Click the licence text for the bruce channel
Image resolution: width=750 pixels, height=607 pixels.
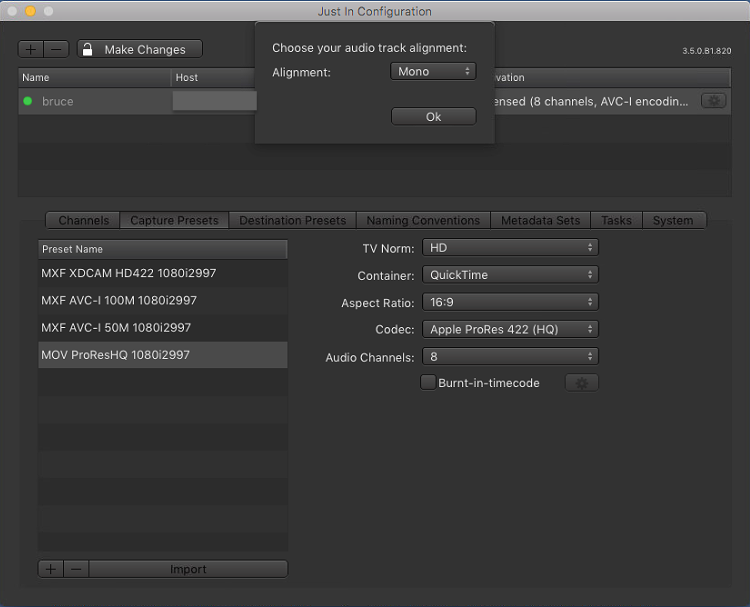pyautogui.click(x=591, y=101)
